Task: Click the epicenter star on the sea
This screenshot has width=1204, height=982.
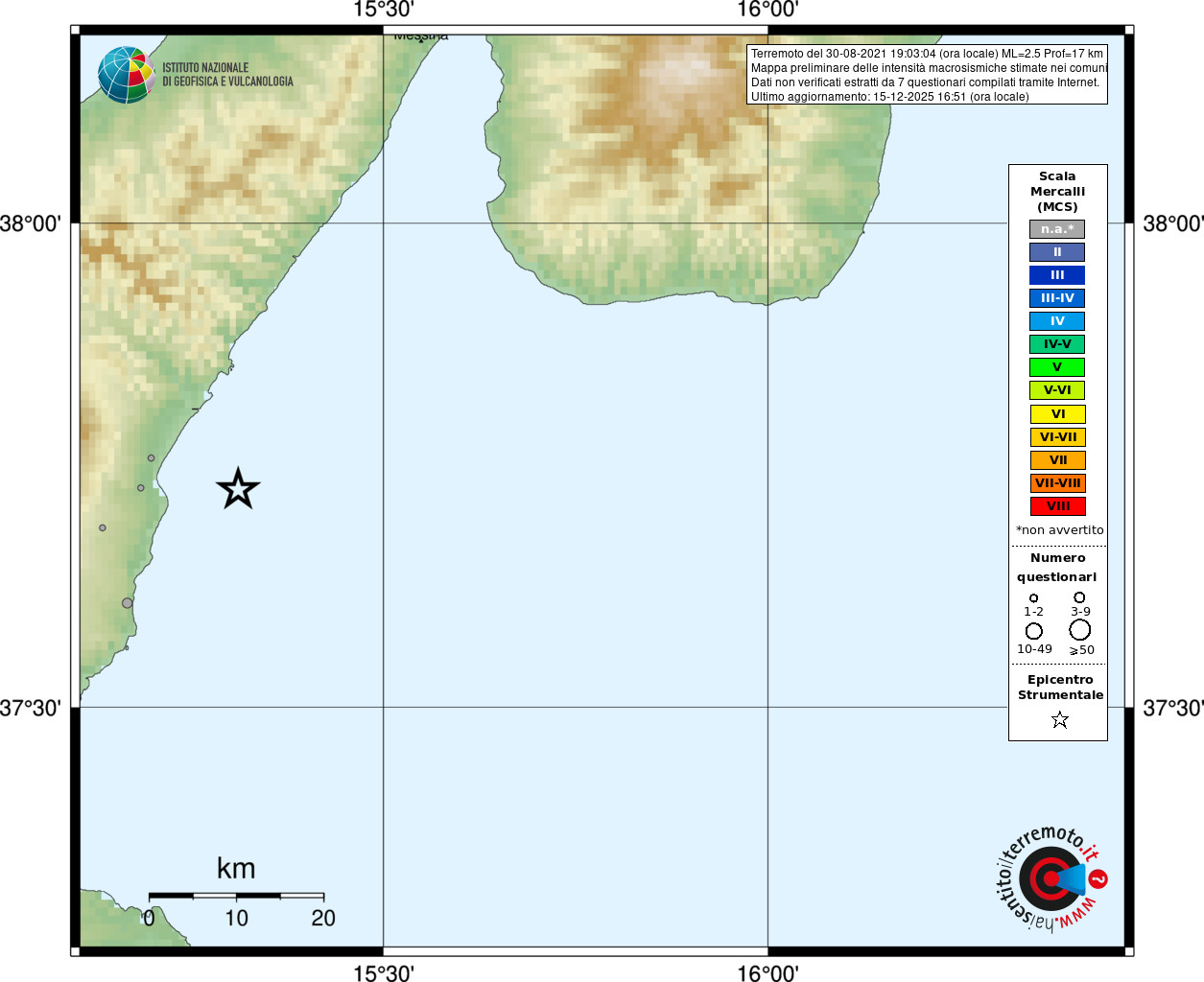Action: click(238, 489)
